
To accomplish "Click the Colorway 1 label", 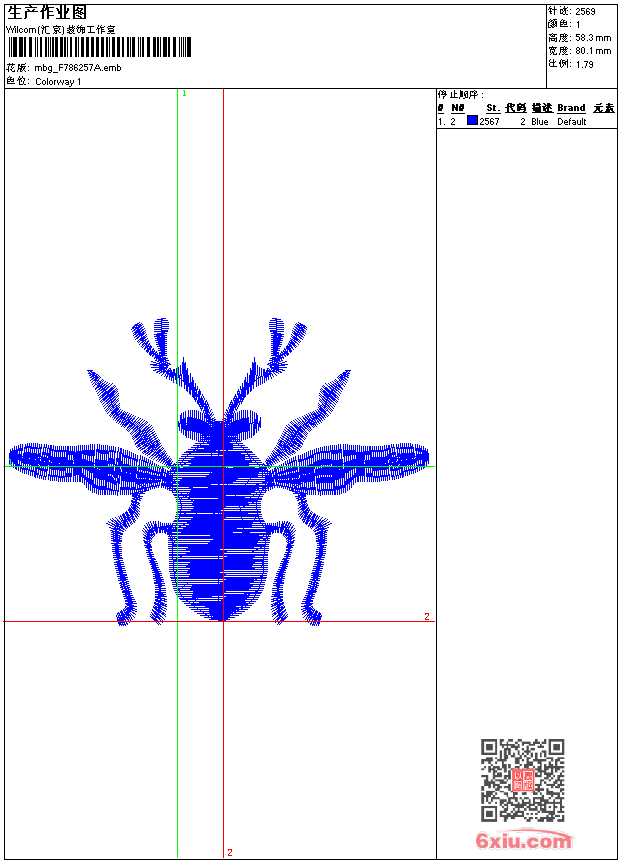I will click(x=58, y=81).
